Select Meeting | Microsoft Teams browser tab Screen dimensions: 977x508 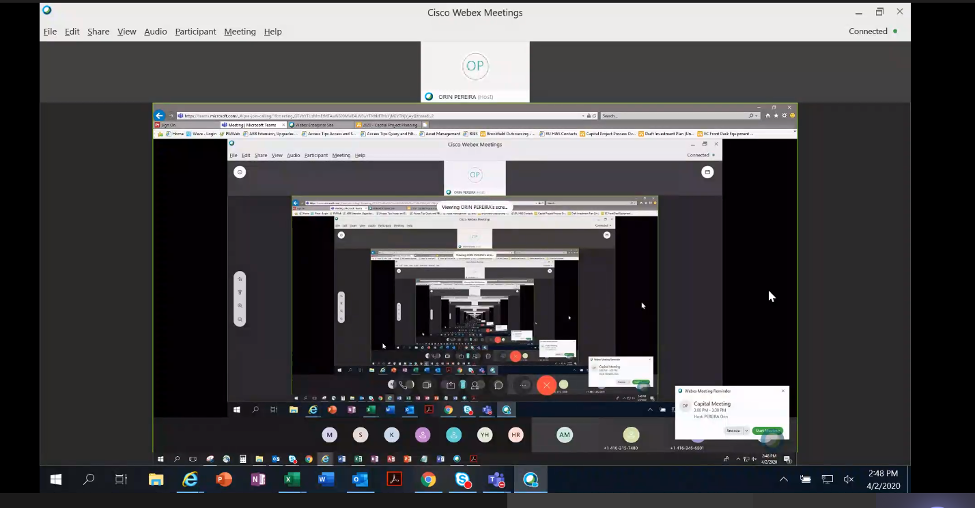[x=252, y=125]
